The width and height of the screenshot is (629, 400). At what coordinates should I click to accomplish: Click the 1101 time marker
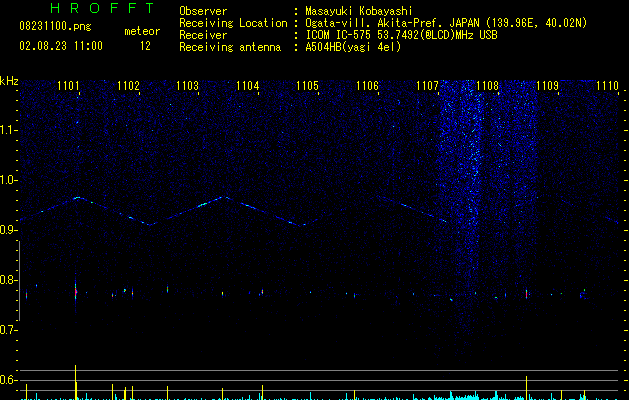pos(68,86)
